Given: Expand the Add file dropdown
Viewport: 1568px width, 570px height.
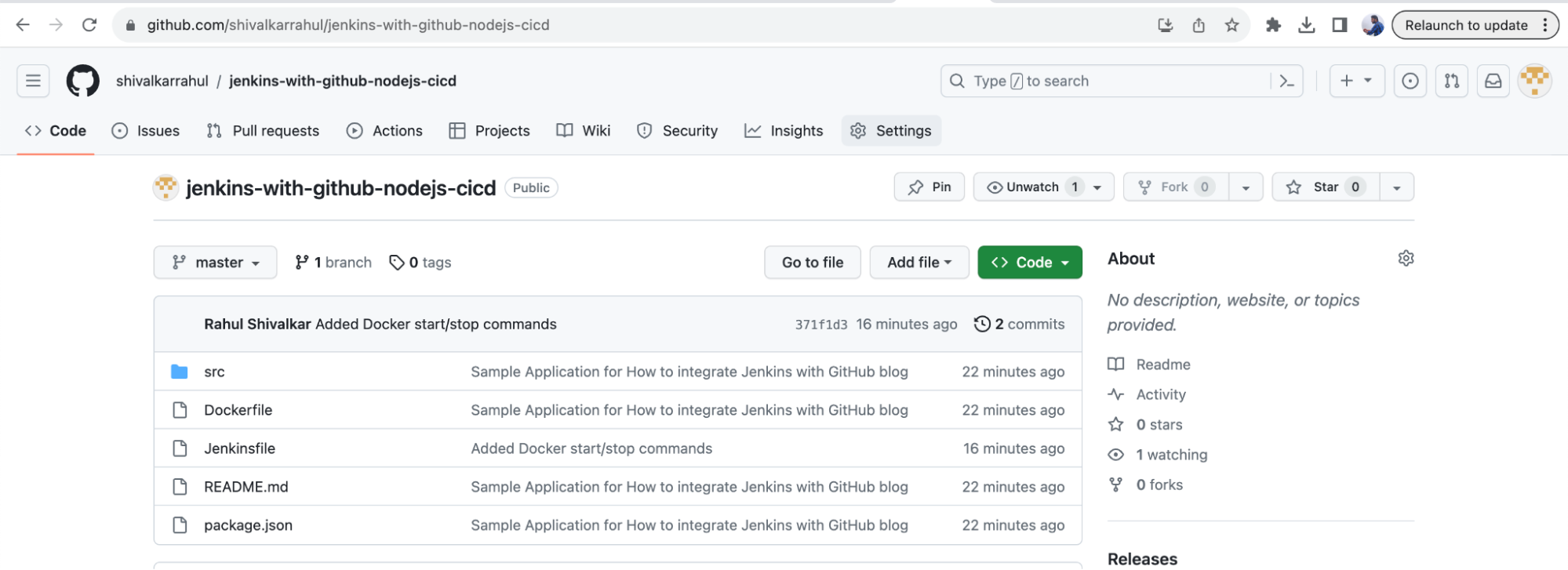Looking at the screenshot, I should tap(919, 263).
